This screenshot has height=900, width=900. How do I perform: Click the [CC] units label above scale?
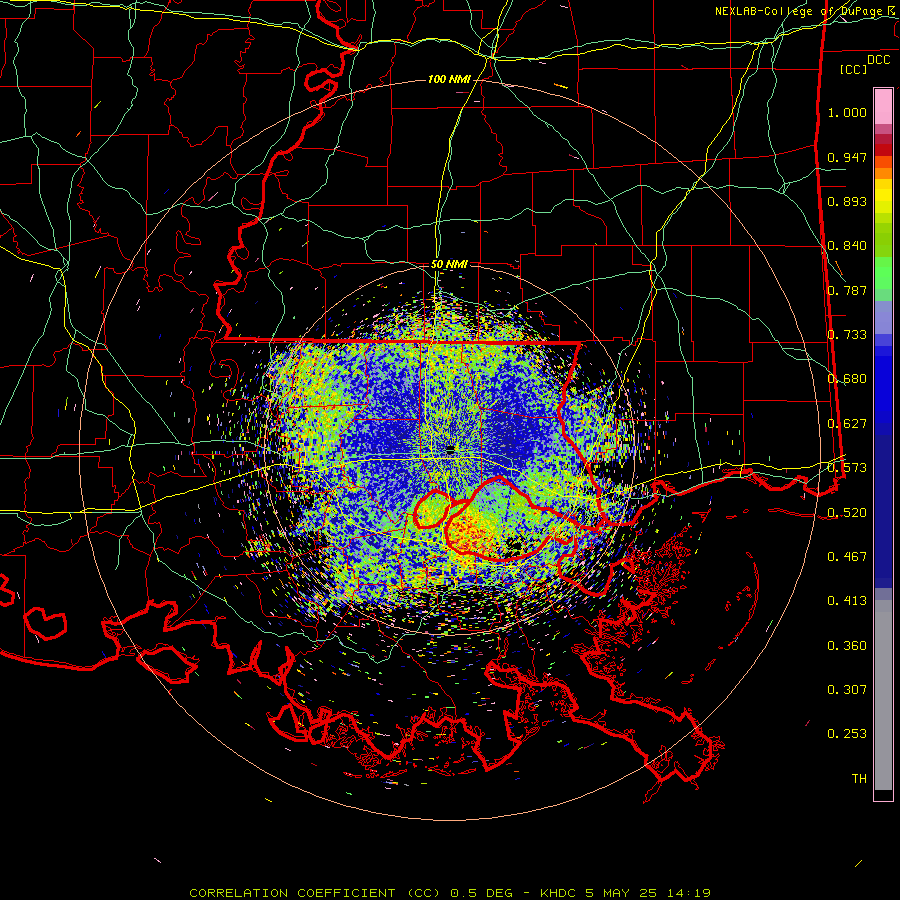854,69
